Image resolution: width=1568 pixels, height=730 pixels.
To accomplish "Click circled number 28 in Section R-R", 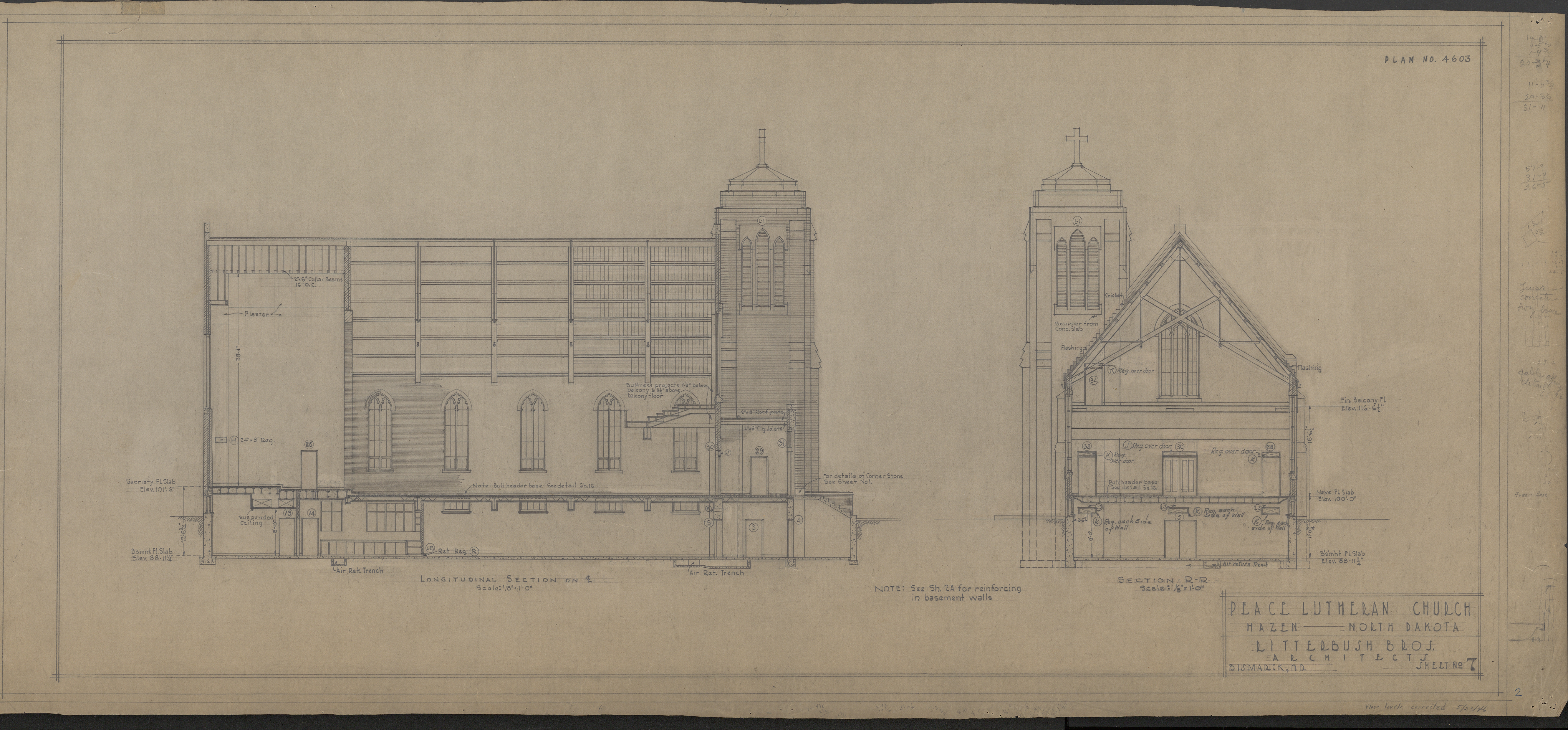I will (x=1271, y=447).
